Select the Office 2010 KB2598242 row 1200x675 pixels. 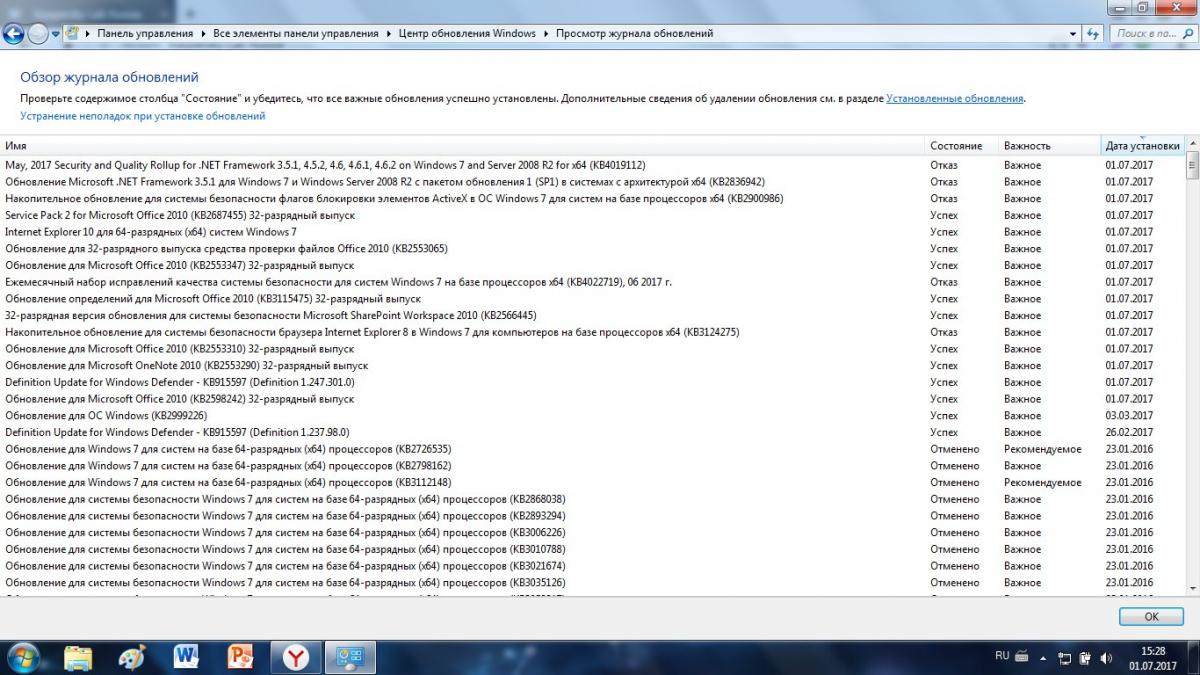(593, 399)
